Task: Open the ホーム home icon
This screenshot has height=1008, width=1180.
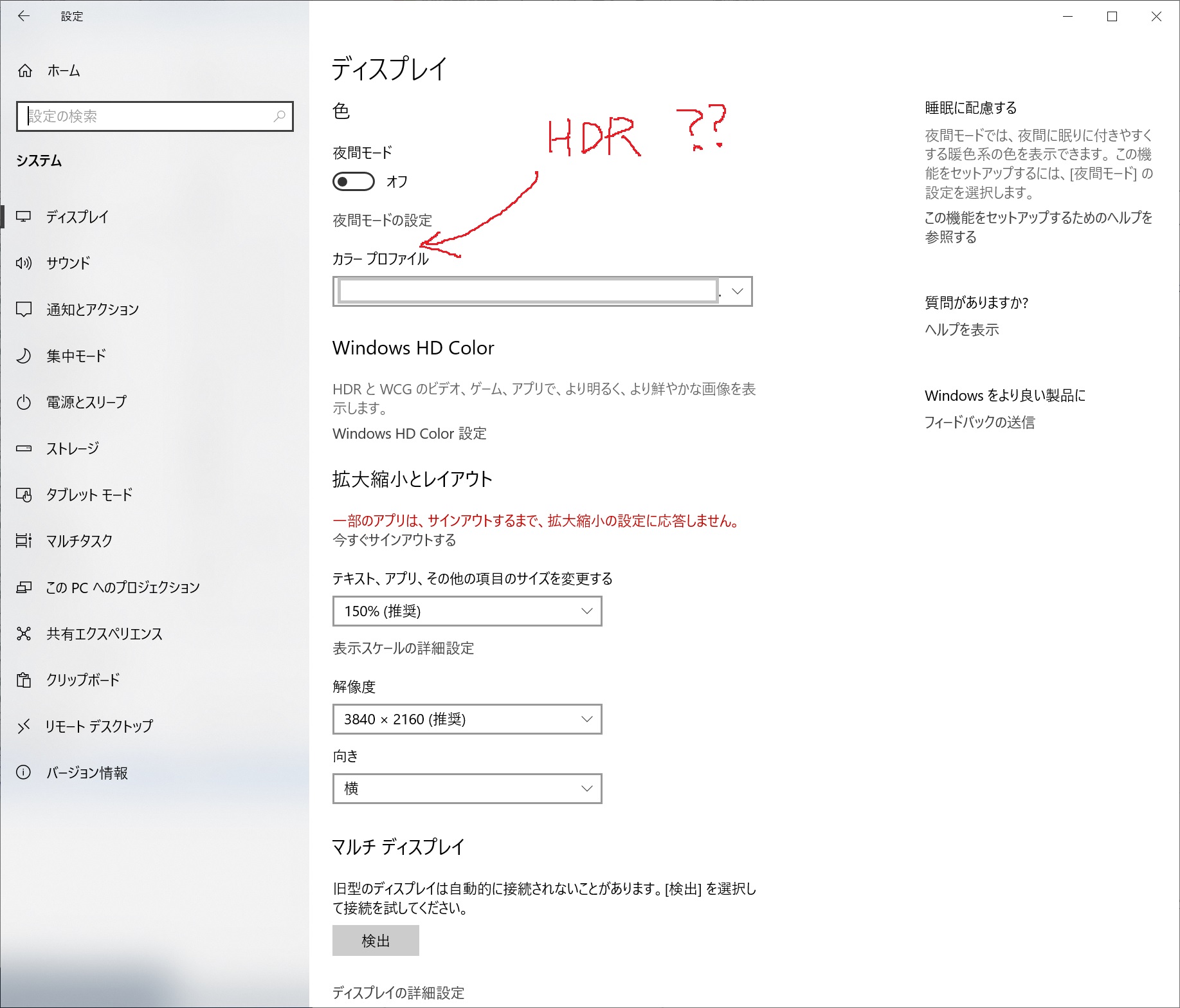Action: (24, 71)
